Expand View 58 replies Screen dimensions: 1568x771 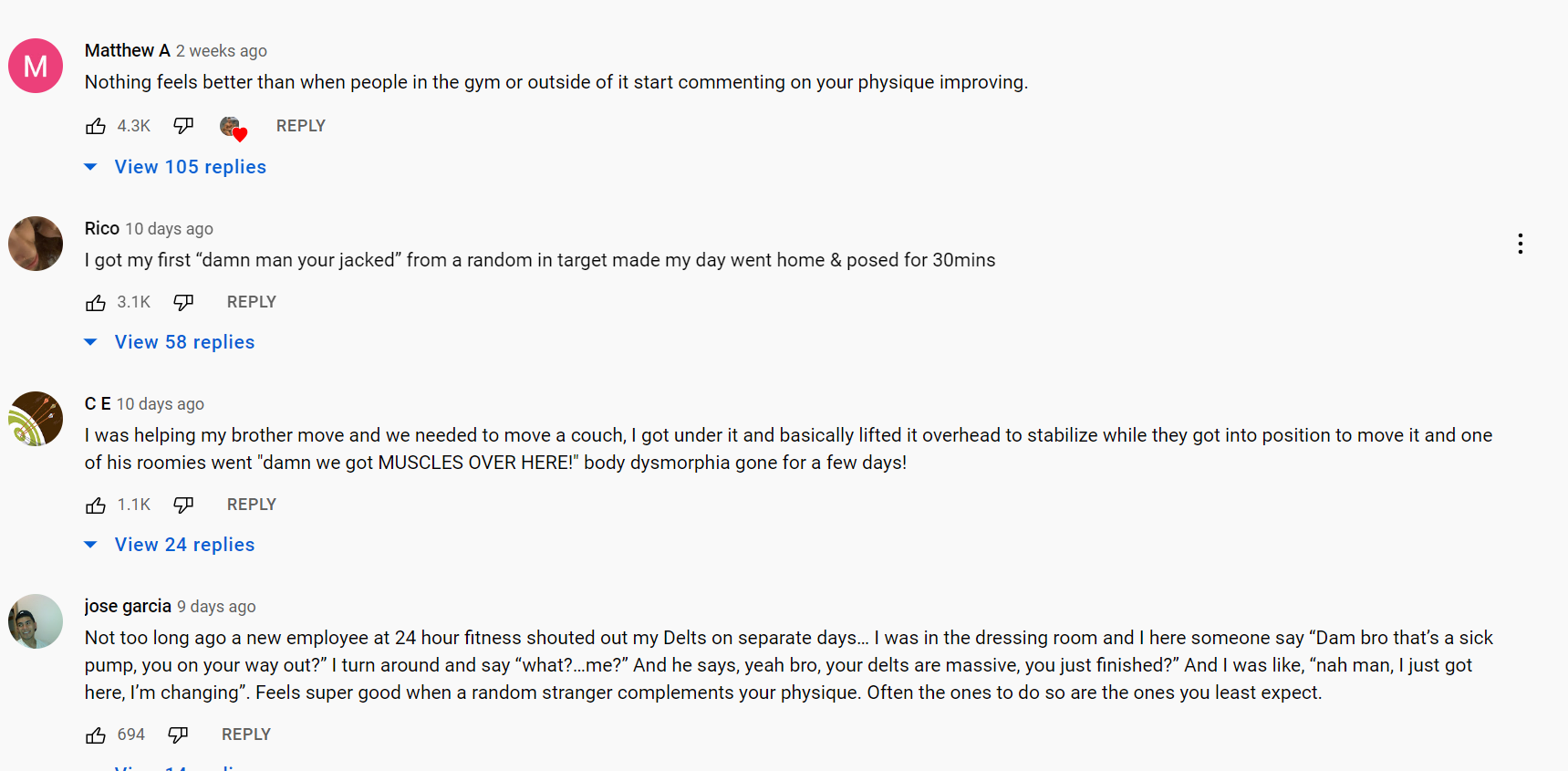tap(170, 342)
